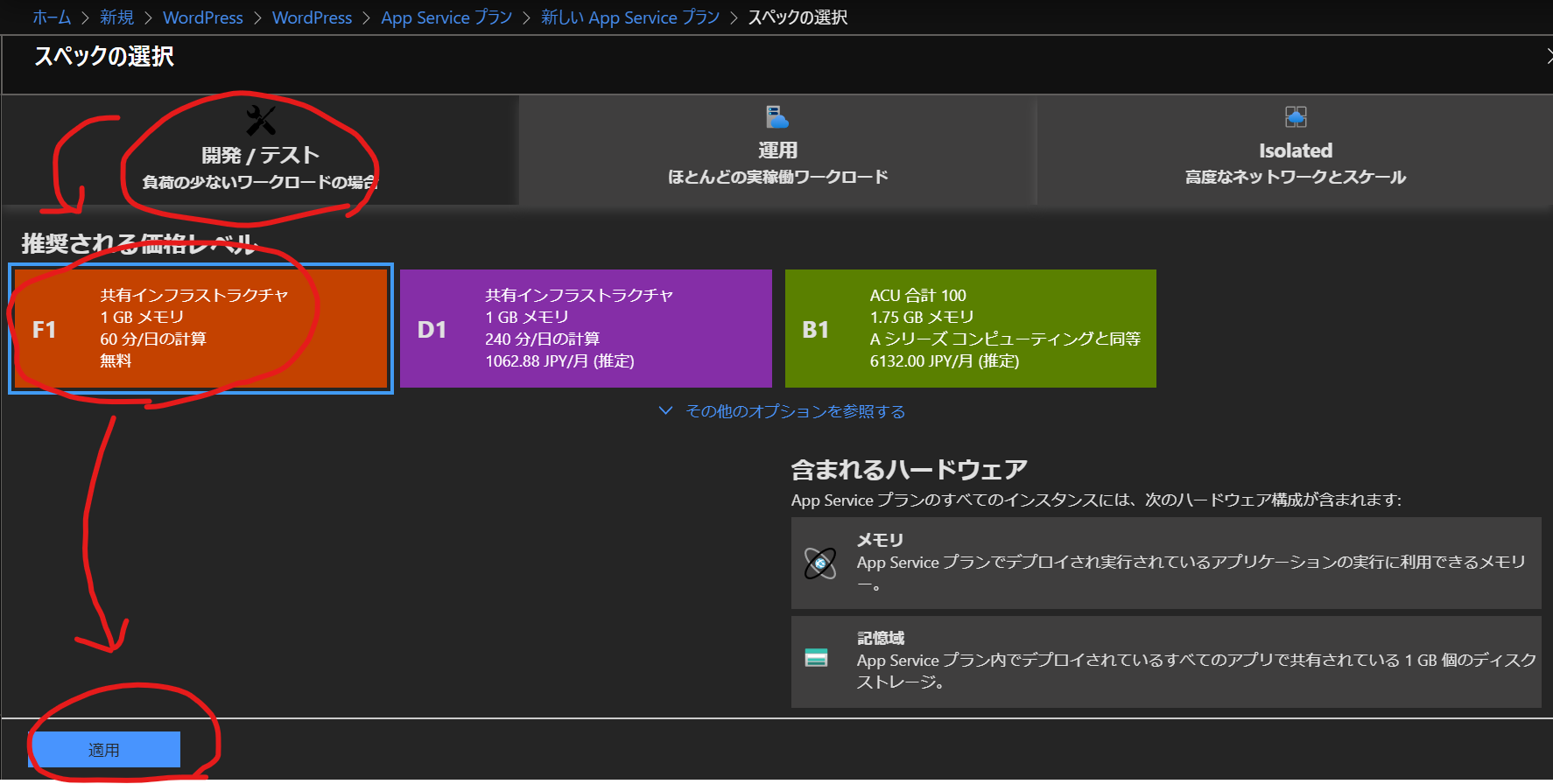Click the memory hardware icon
The height and width of the screenshot is (784, 1553).
pyautogui.click(x=820, y=563)
